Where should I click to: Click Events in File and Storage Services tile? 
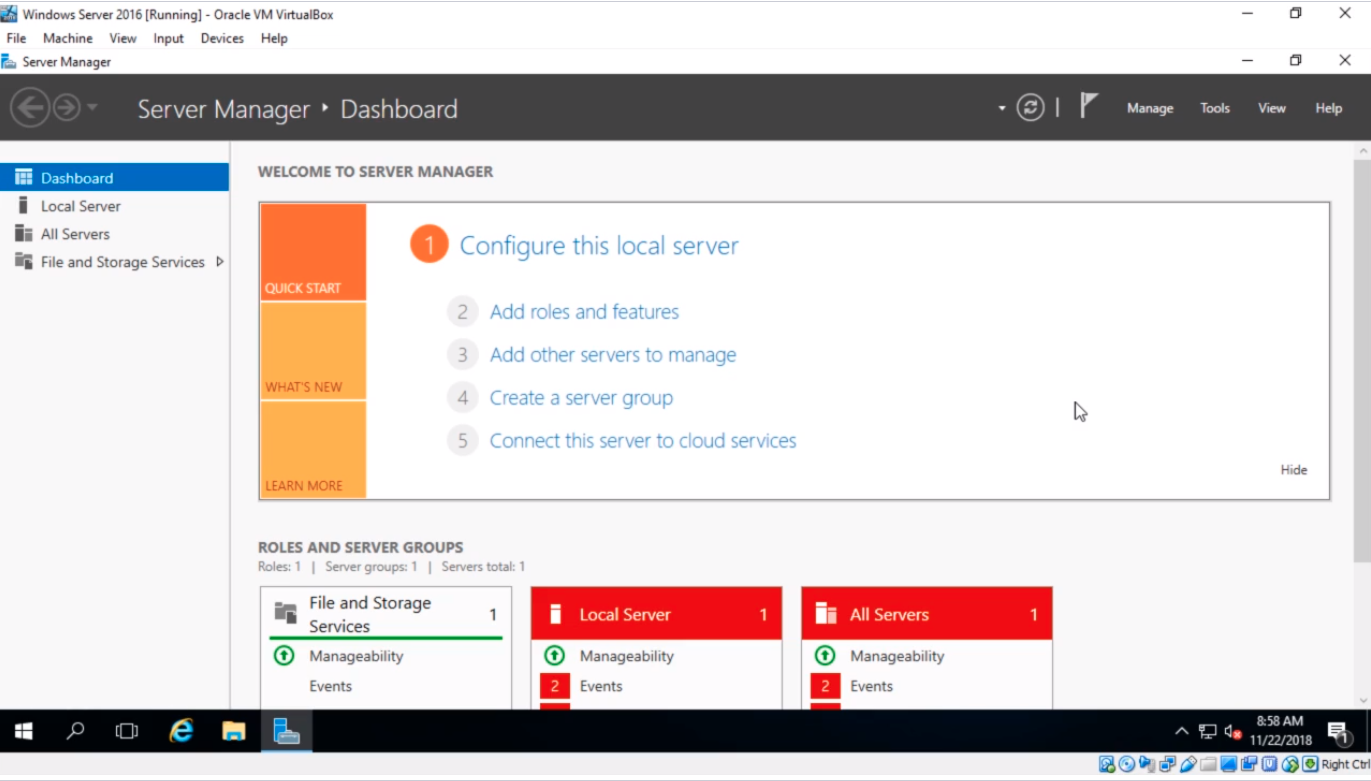pos(330,686)
